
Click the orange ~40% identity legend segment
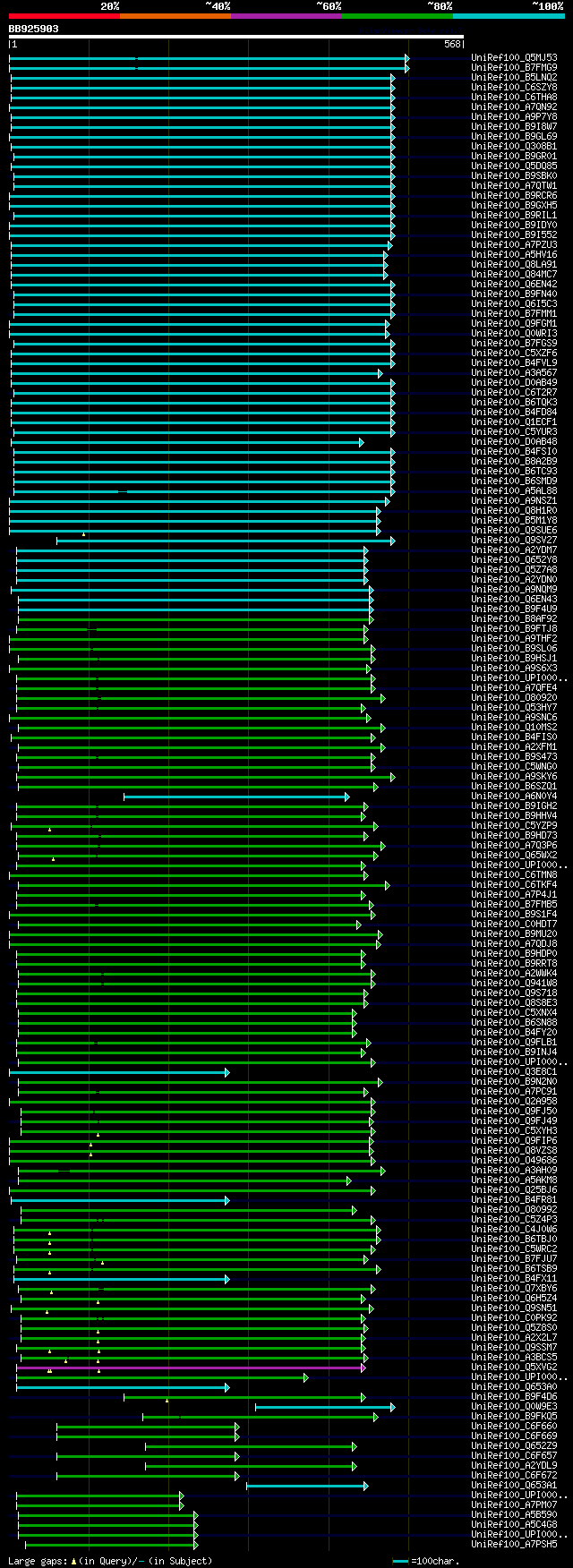175,16
